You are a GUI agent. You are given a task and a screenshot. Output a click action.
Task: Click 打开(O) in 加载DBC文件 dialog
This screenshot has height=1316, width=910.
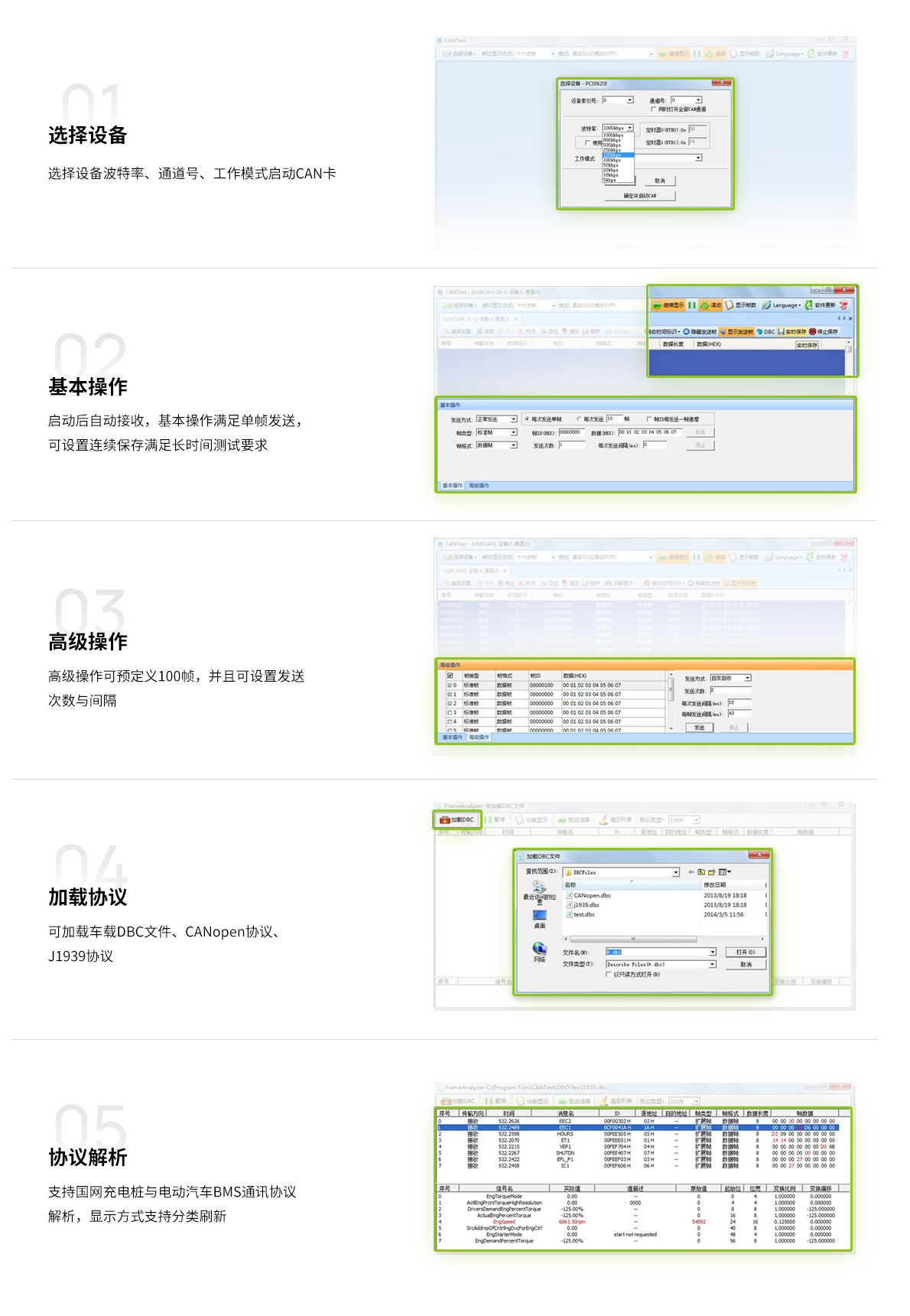746,952
